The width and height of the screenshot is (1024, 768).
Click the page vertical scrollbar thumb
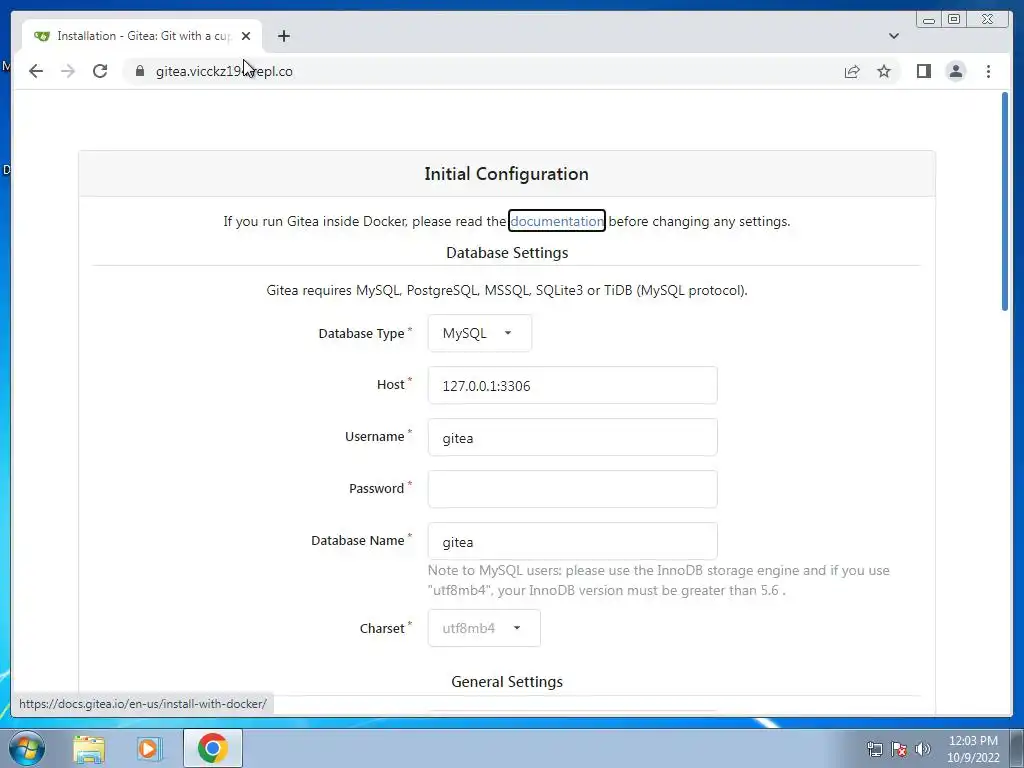tap(1005, 202)
